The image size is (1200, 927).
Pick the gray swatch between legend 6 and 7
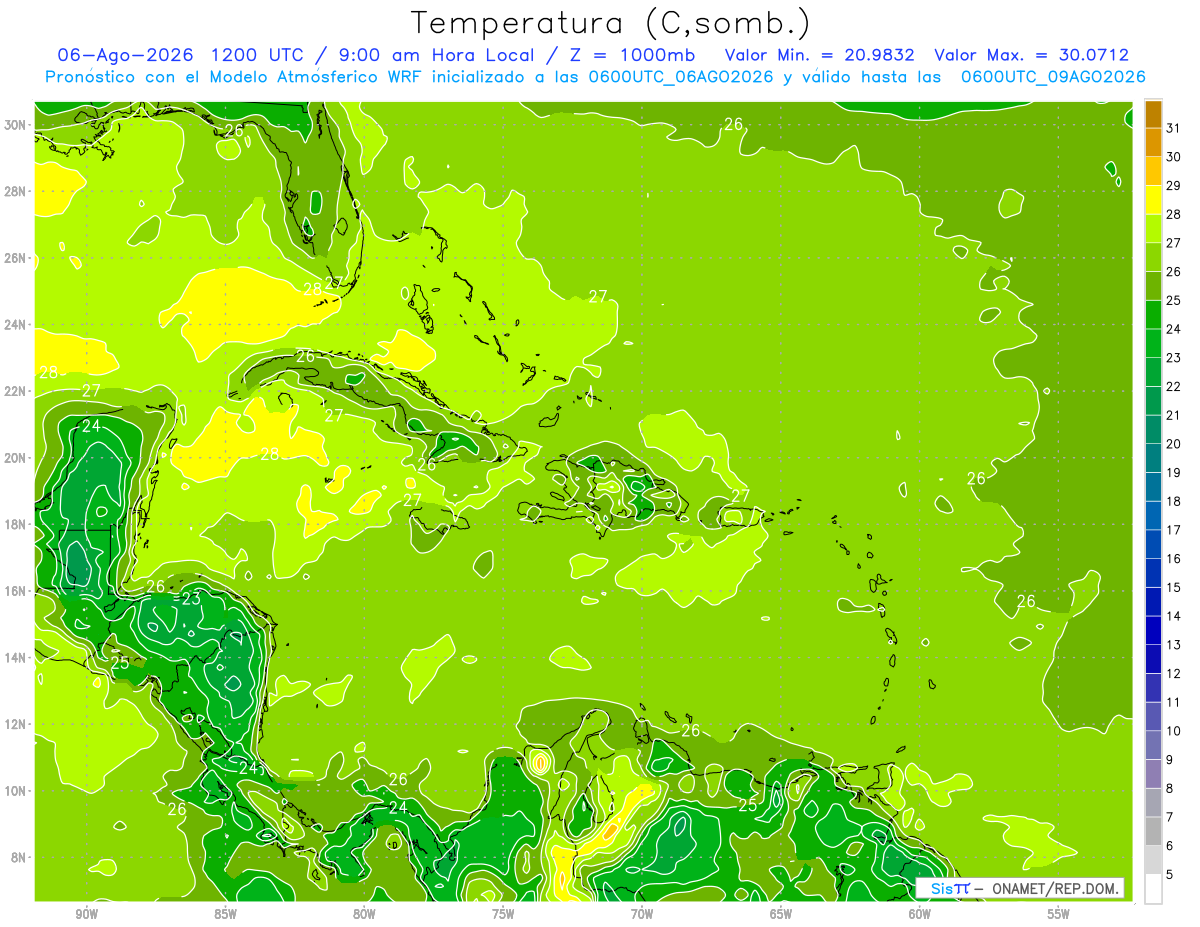point(1153,831)
